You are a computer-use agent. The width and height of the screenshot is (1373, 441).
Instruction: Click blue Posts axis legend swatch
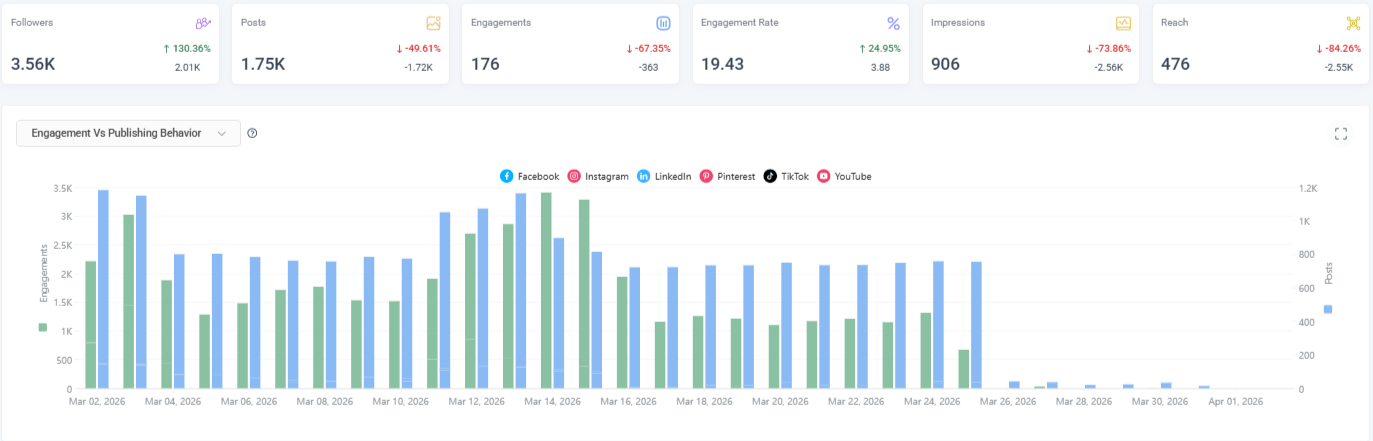point(1328,309)
